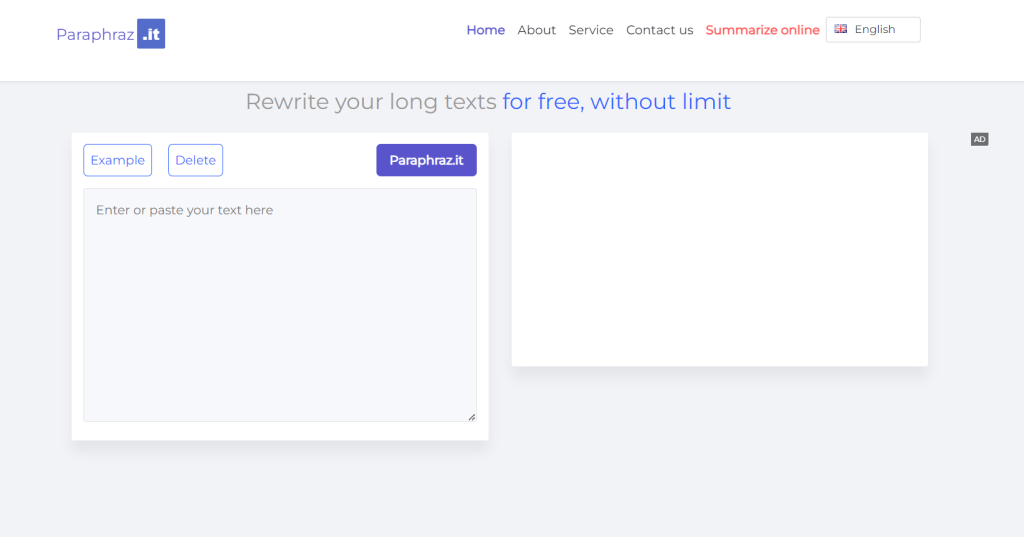Click the dark AD badge
Image resolution: width=1024 pixels, height=537 pixels.
point(979,139)
